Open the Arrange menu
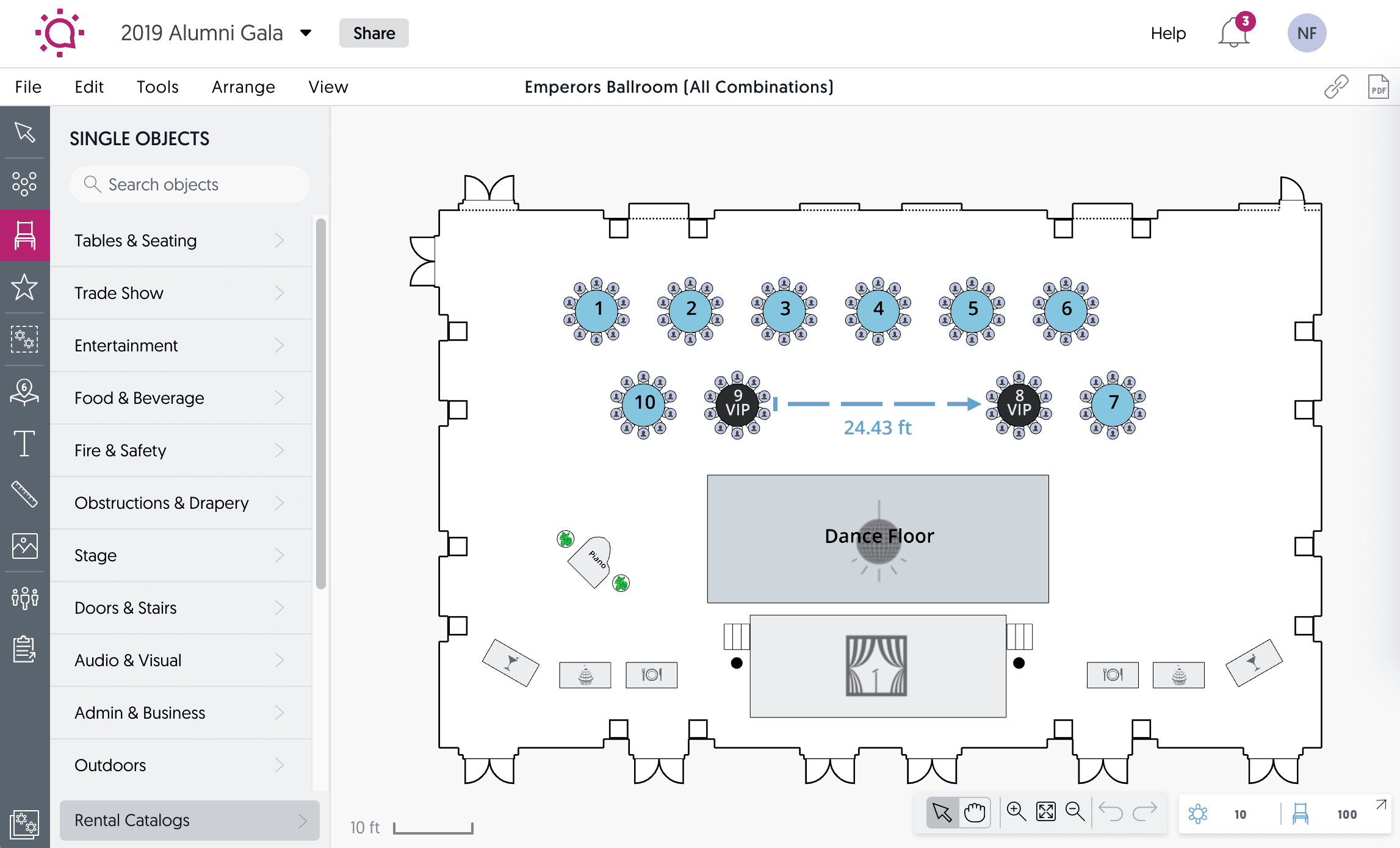Screen dimensions: 1400x848 click(x=243, y=87)
